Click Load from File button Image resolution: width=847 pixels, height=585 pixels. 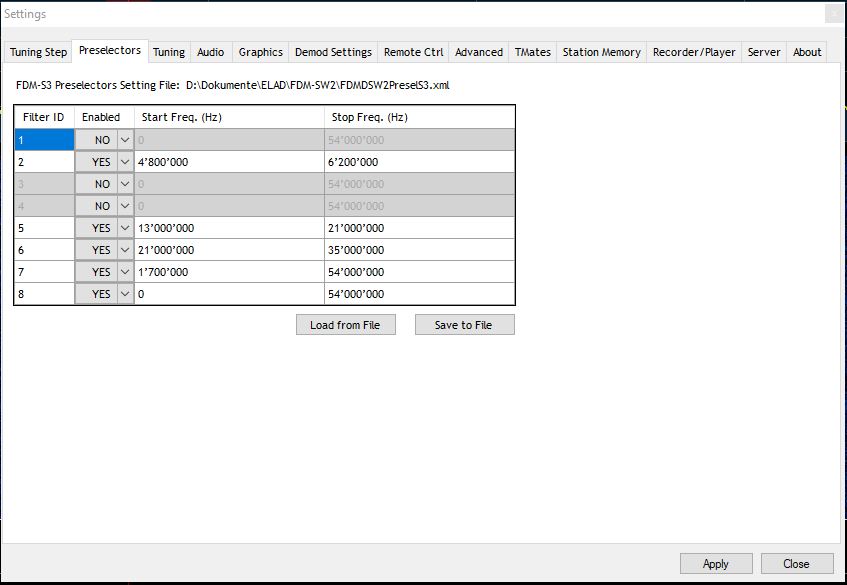[x=345, y=325]
